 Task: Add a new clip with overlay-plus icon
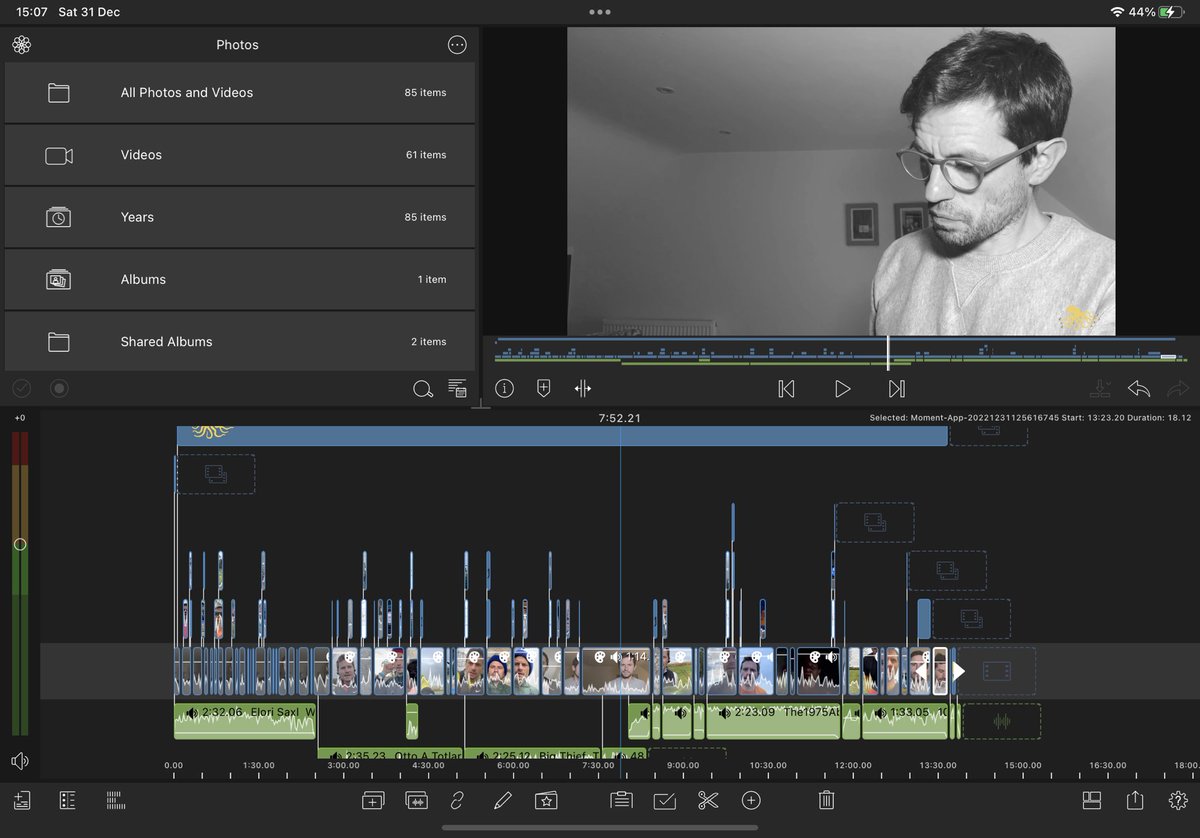373,800
